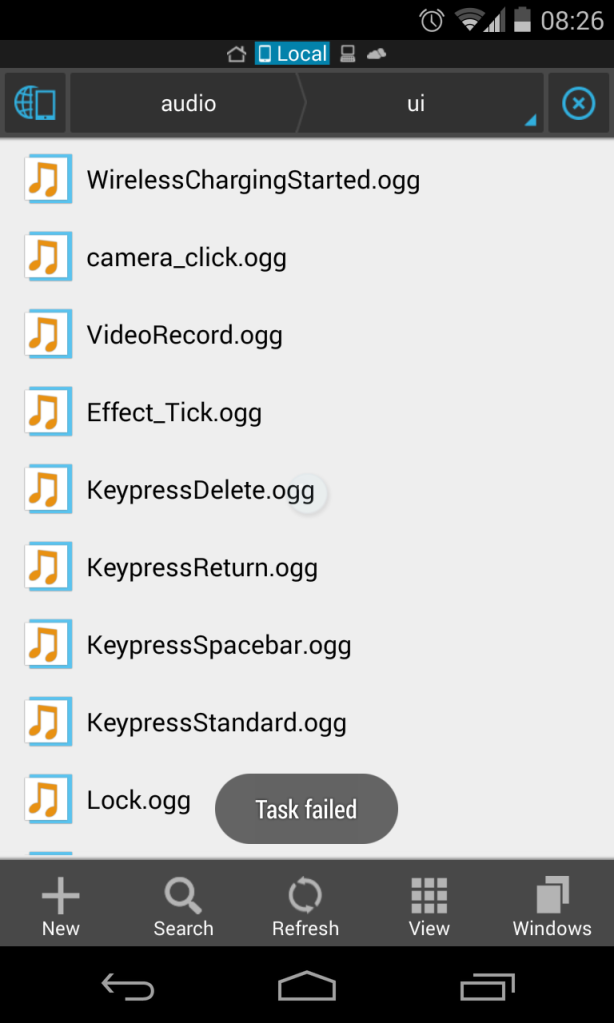The image size is (614, 1023).
Task: Expand the ui folder dropdown arrow
Action: (x=530, y=118)
